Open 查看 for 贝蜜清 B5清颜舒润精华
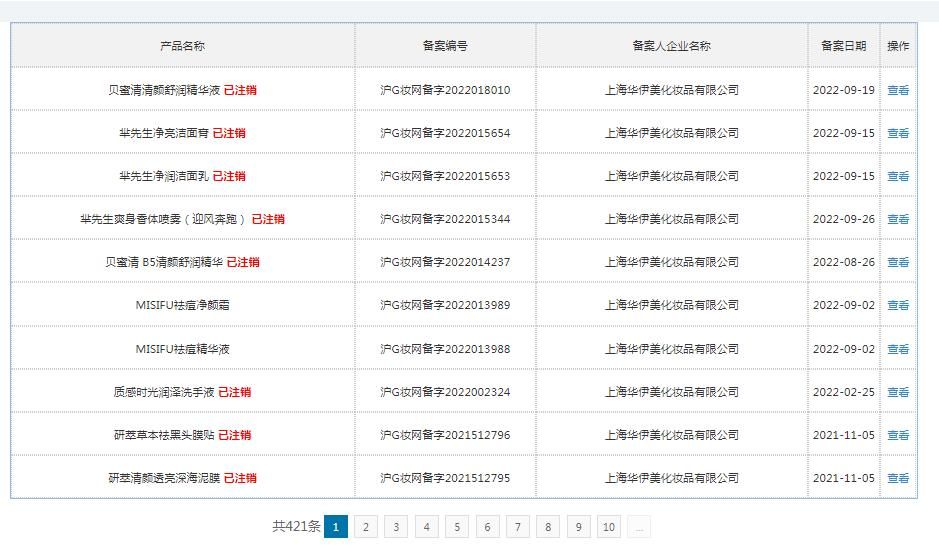Image resolution: width=939 pixels, height=554 pixels. pos(897,262)
